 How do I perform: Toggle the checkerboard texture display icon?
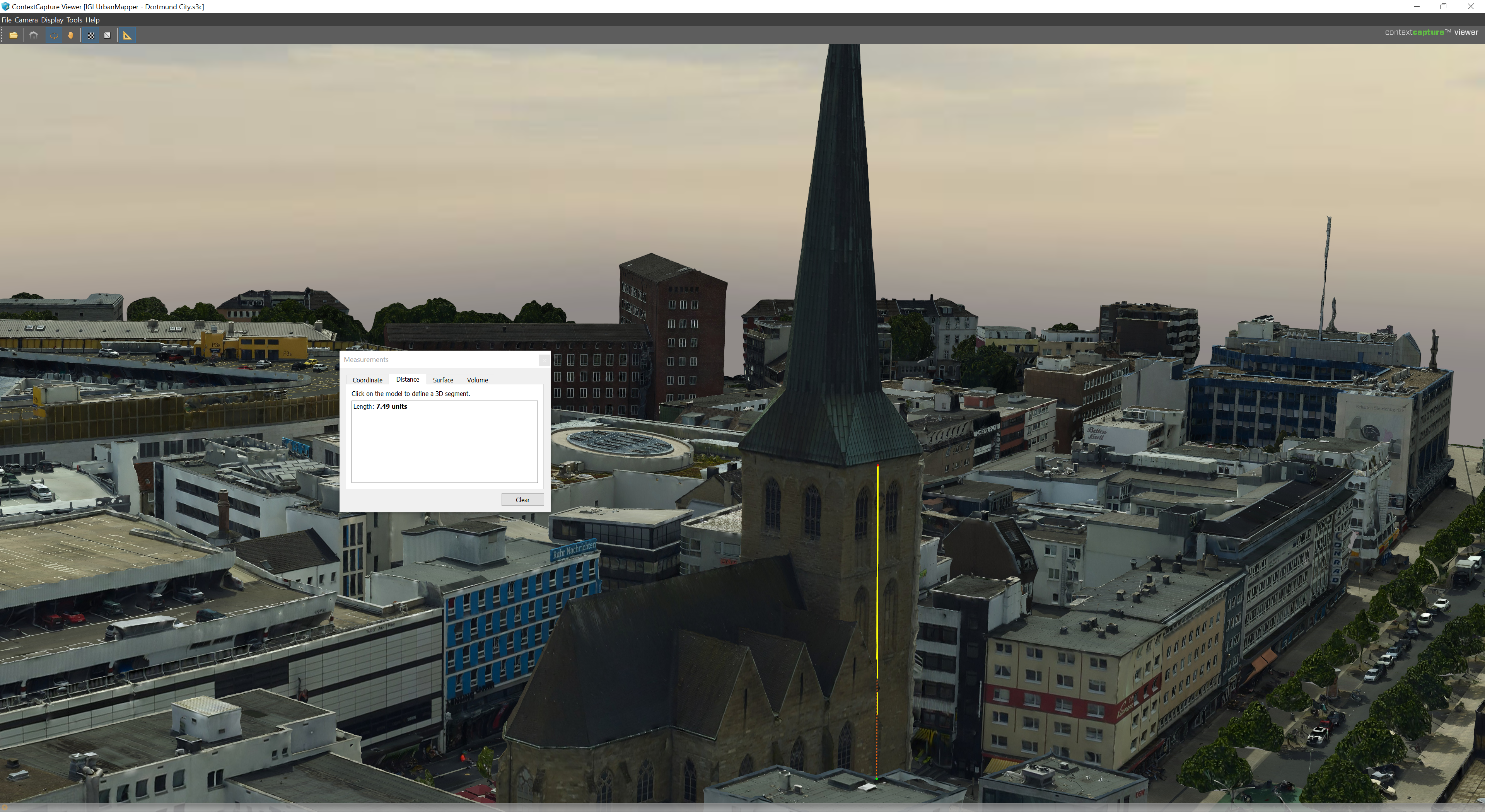coord(91,35)
